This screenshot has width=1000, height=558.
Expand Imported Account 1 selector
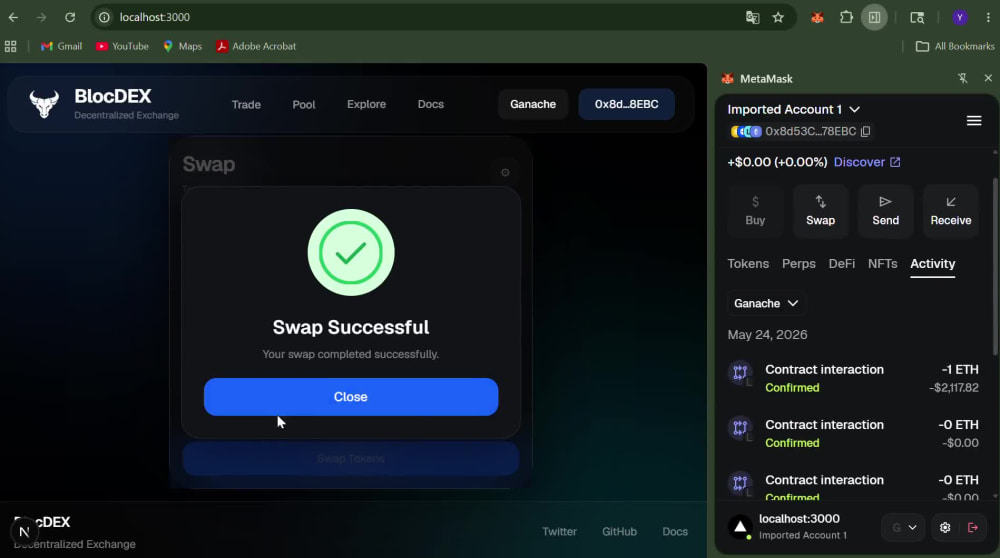tap(793, 109)
